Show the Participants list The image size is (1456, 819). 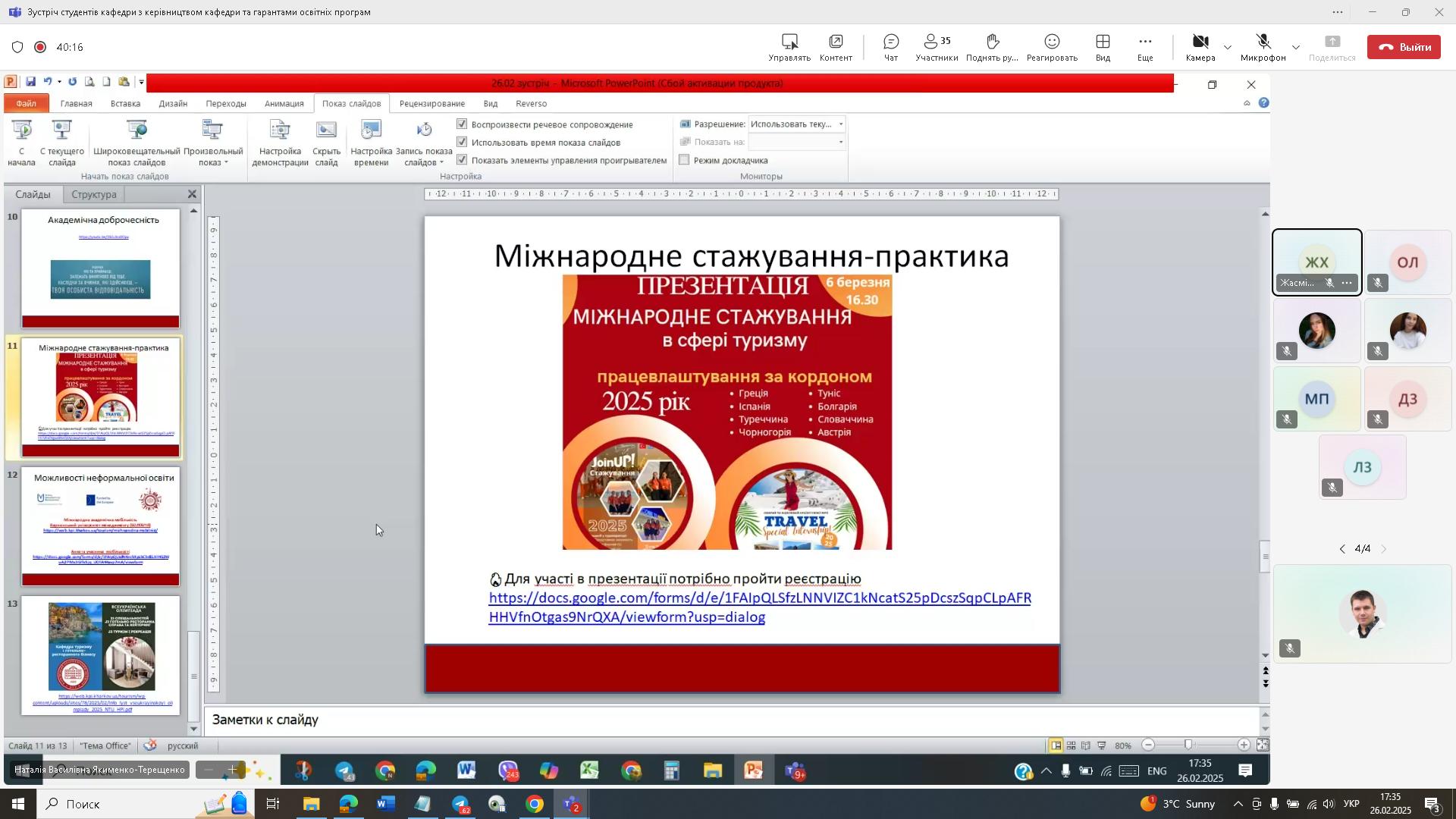point(936,47)
